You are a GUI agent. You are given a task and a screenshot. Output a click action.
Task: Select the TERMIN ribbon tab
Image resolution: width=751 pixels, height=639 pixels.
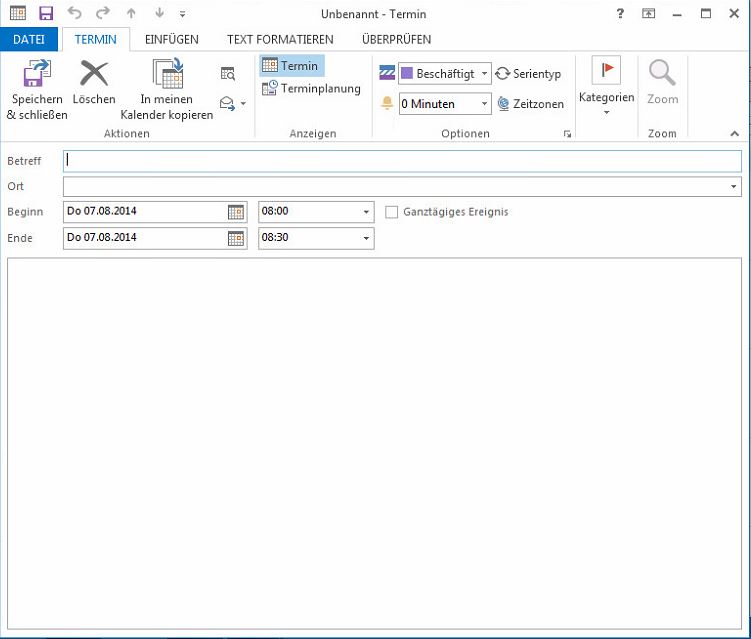tap(96, 39)
